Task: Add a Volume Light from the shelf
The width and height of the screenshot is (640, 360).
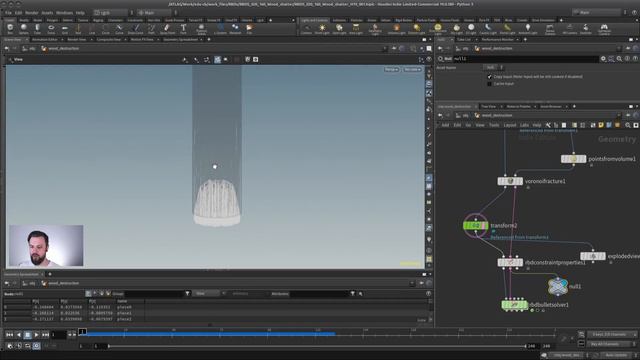Action: [x=396, y=29]
